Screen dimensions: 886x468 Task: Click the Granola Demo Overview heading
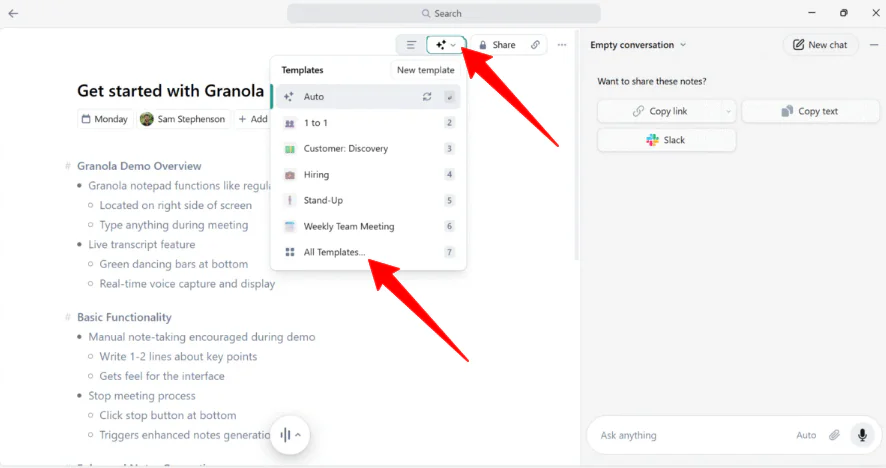139,166
